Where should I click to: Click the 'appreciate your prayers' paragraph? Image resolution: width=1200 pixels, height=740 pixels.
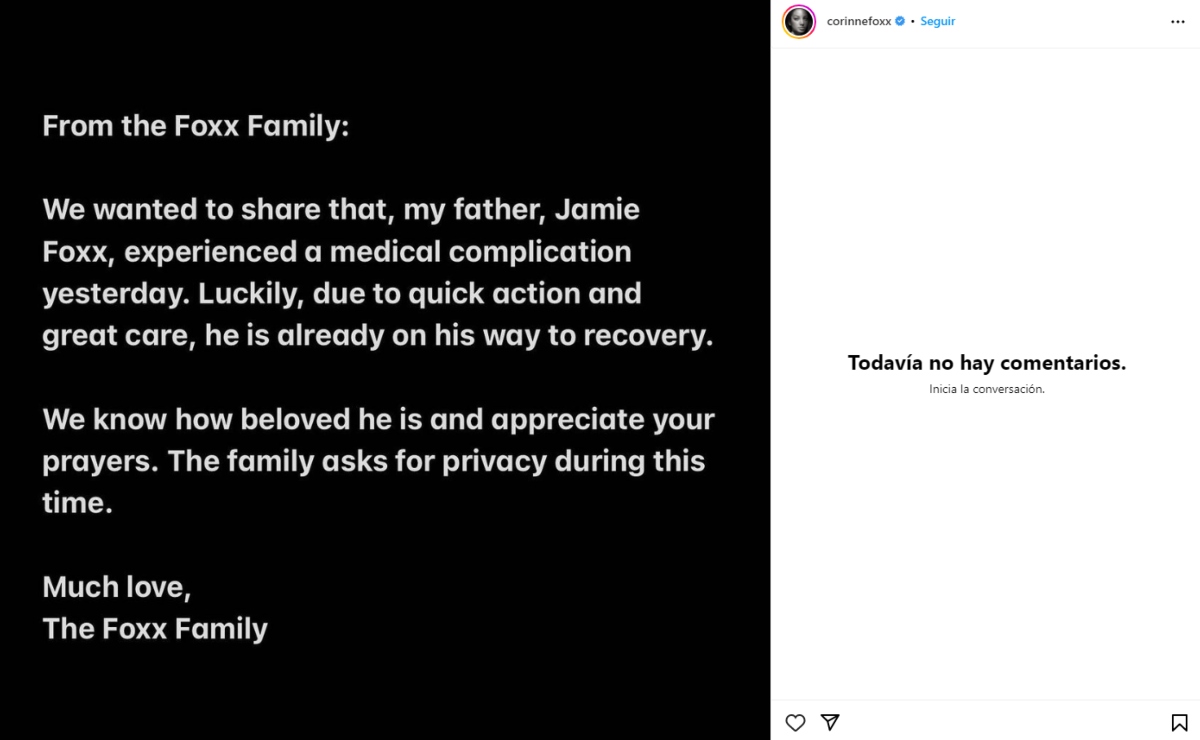pyautogui.click(x=378, y=461)
